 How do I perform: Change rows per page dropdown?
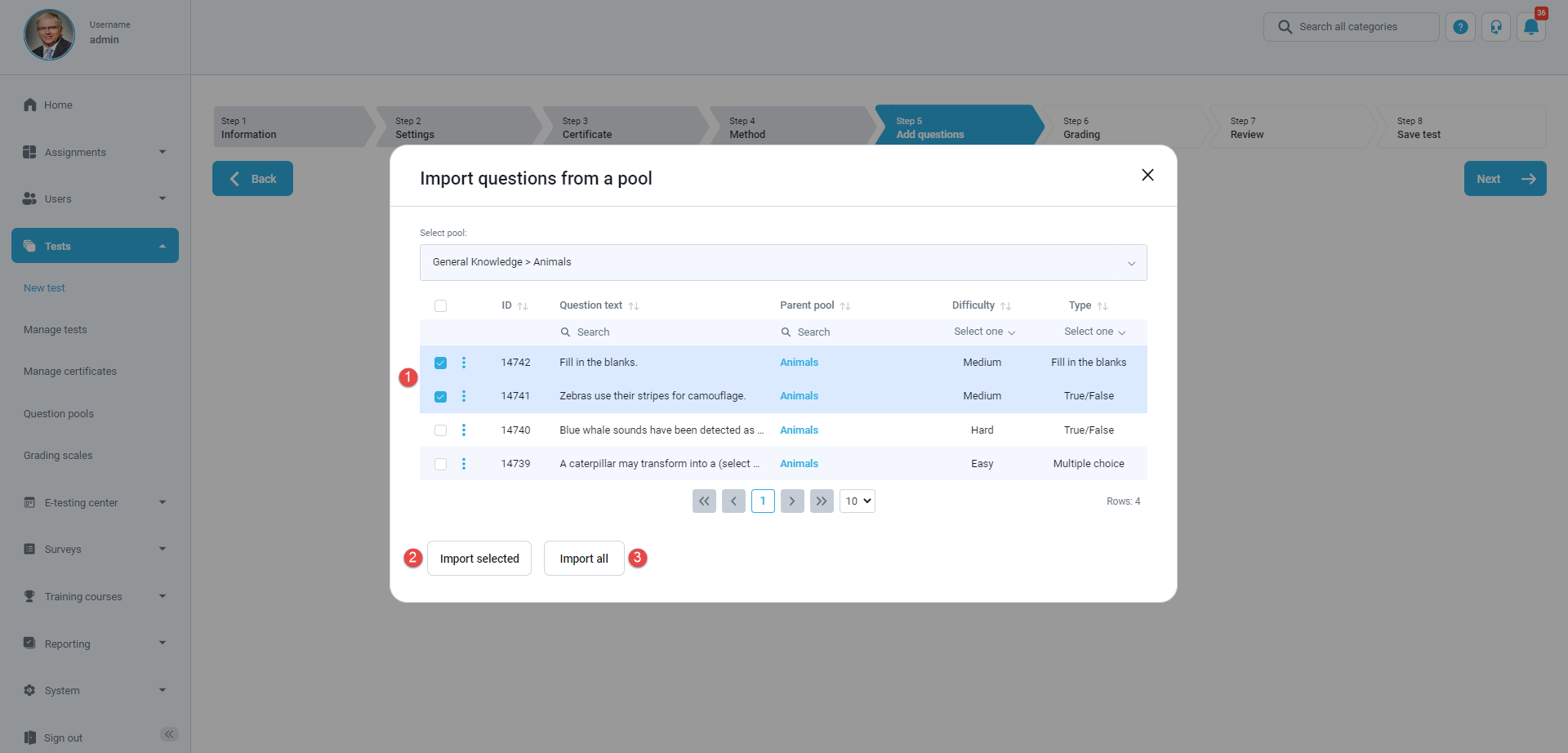click(857, 501)
